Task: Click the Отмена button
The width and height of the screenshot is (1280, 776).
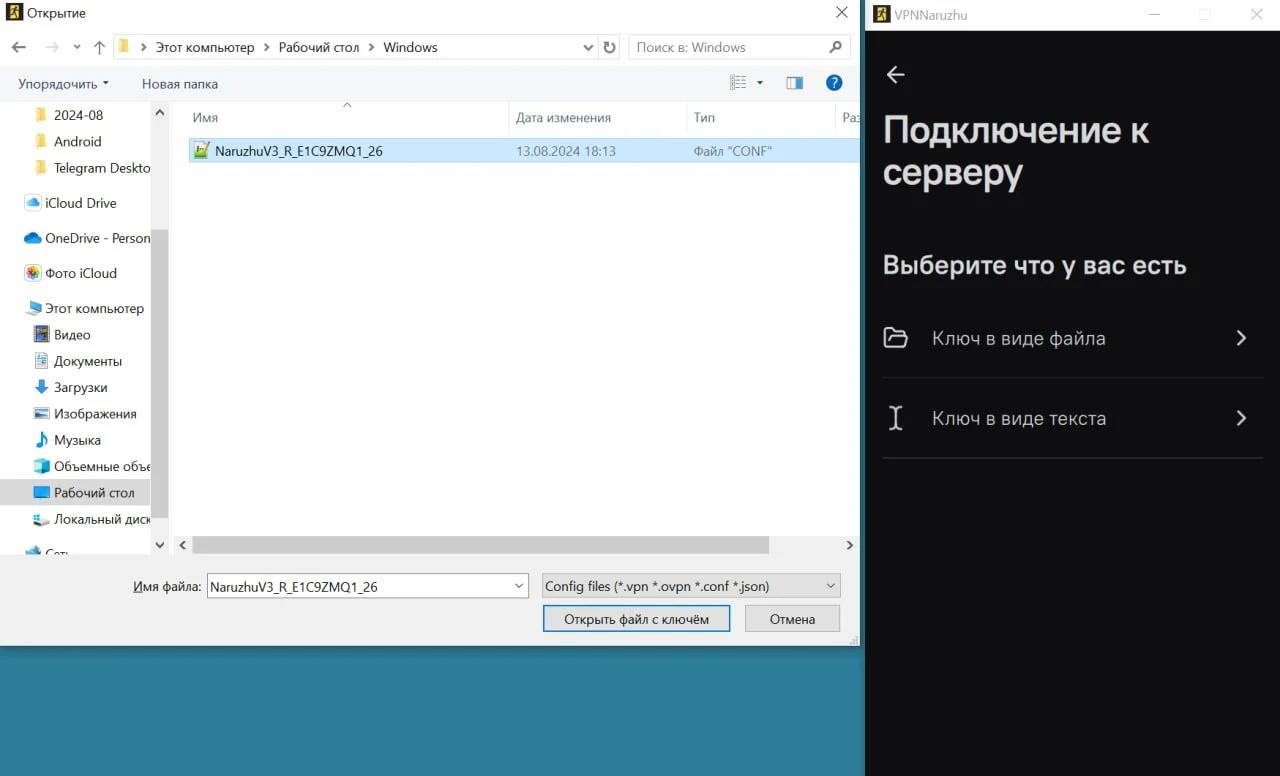Action: tap(792, 619)
